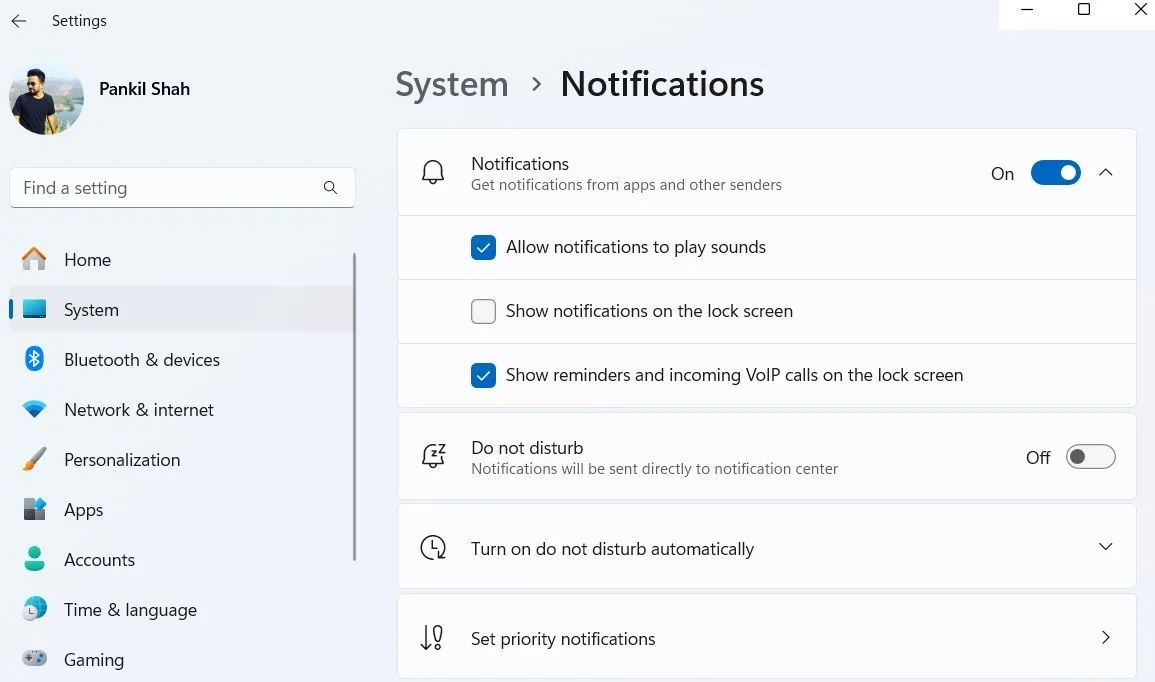The width and height of the screenshot is (1155, 682).
Task: Click the System monitor icon in sidebar
Action: 34,309
